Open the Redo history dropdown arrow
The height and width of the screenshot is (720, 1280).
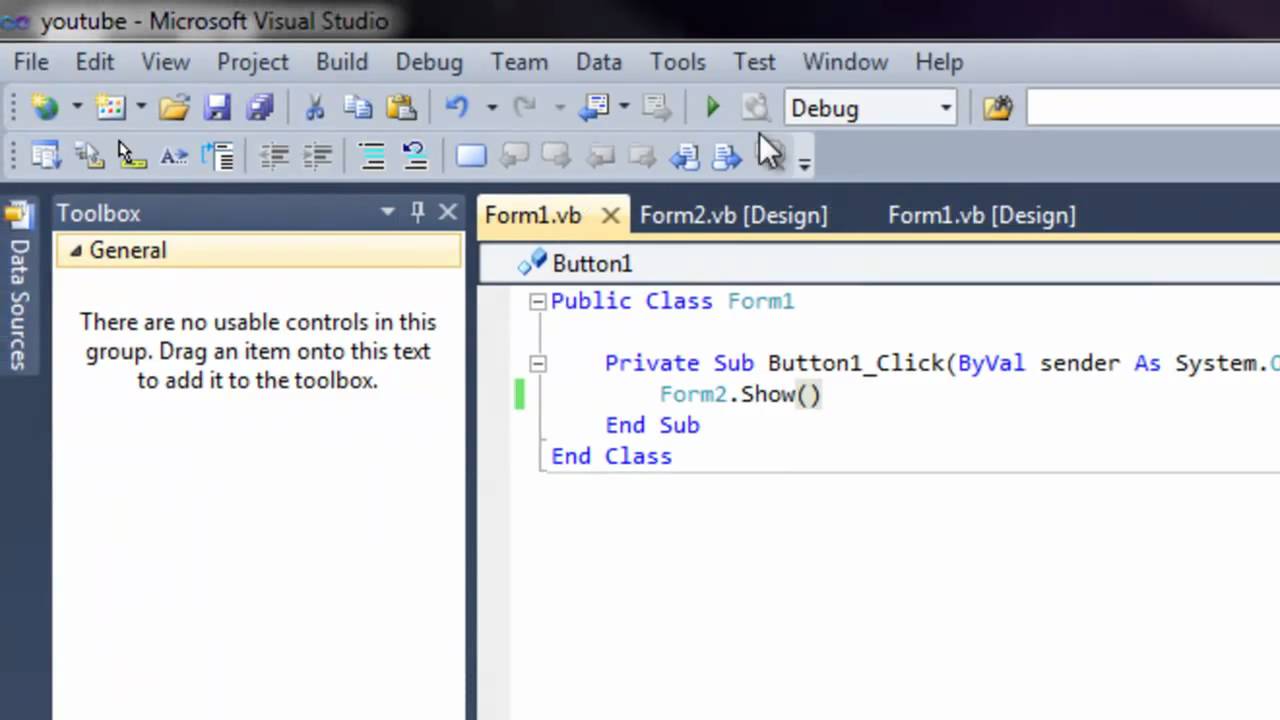[x=559, y=107]
